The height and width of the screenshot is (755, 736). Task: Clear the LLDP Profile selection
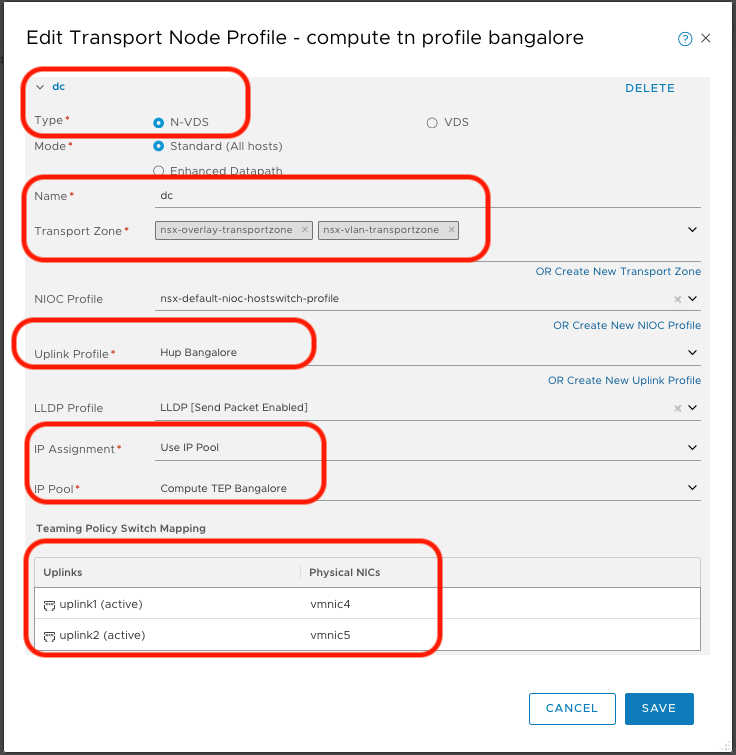tap(677, 408)
